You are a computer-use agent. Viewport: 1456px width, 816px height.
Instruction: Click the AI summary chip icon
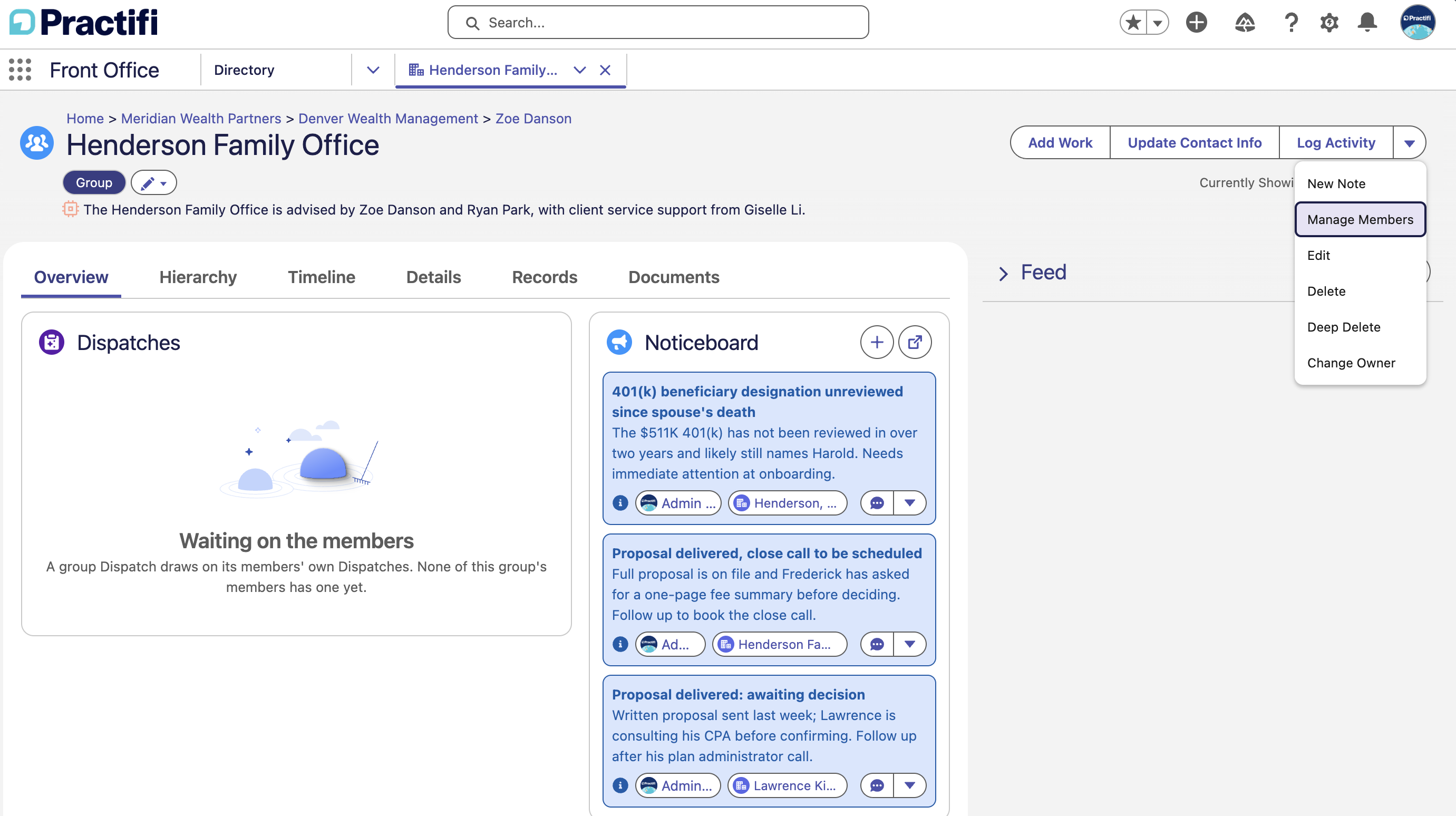[70, 210]
